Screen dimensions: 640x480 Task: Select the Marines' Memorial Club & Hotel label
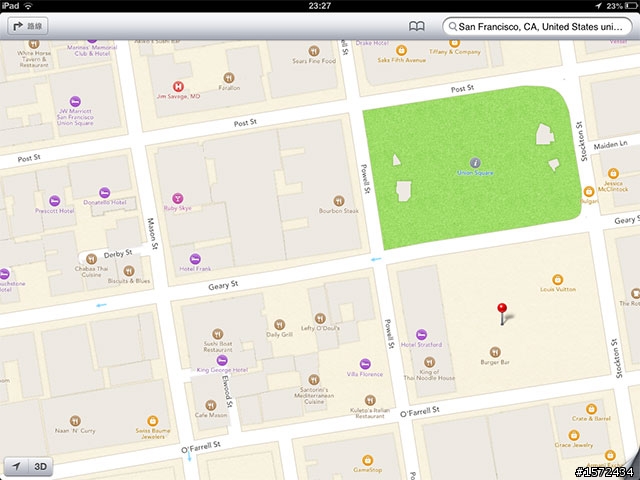click(x=92, y=50)
